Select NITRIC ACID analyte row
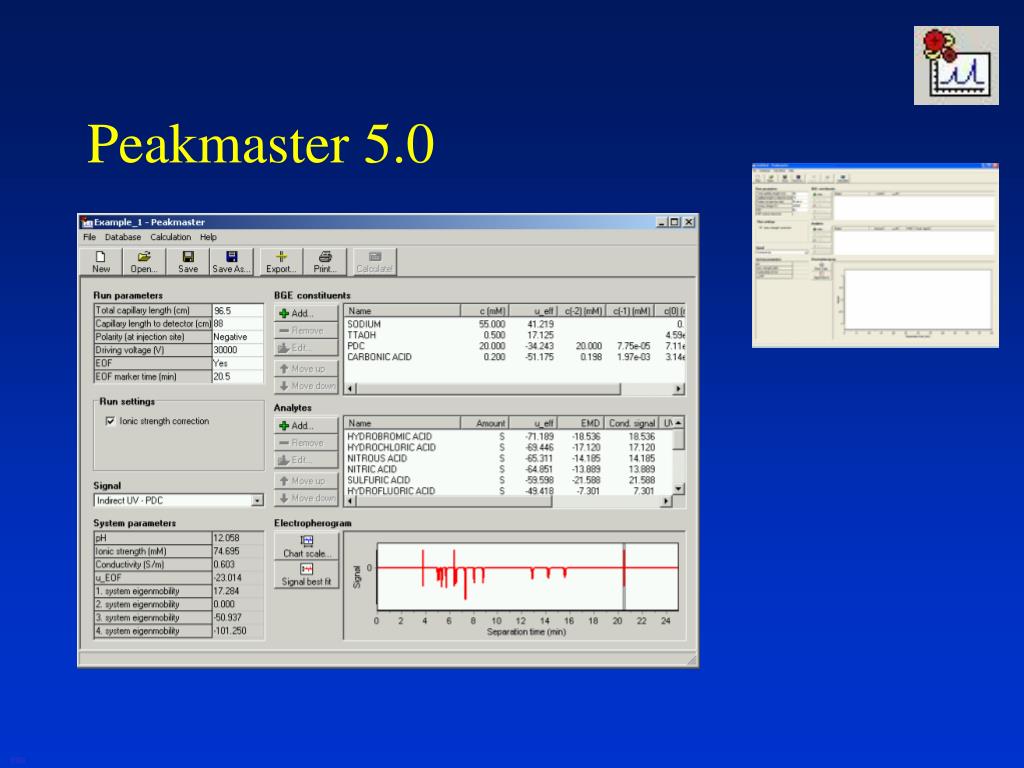This screenshot has width=1024, height=768. [x=509, y=469]
